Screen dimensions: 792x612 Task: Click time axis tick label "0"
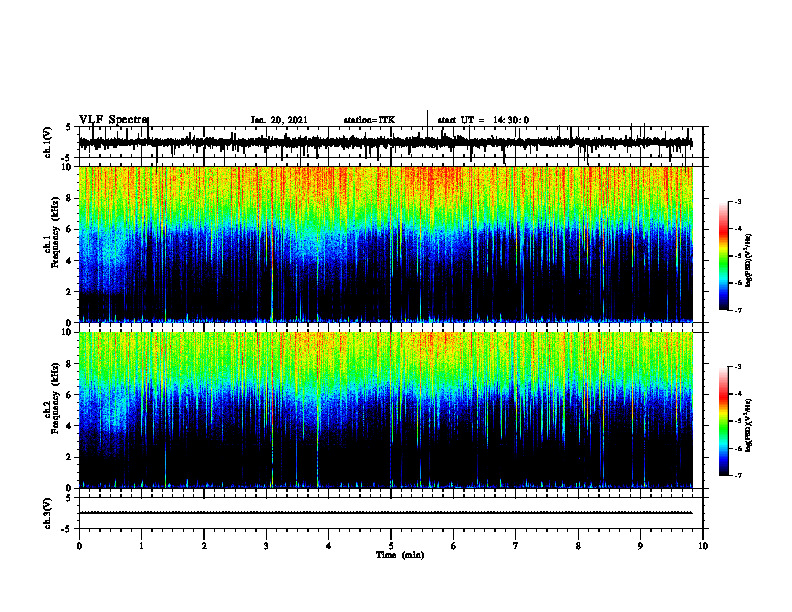click(79, 546)
